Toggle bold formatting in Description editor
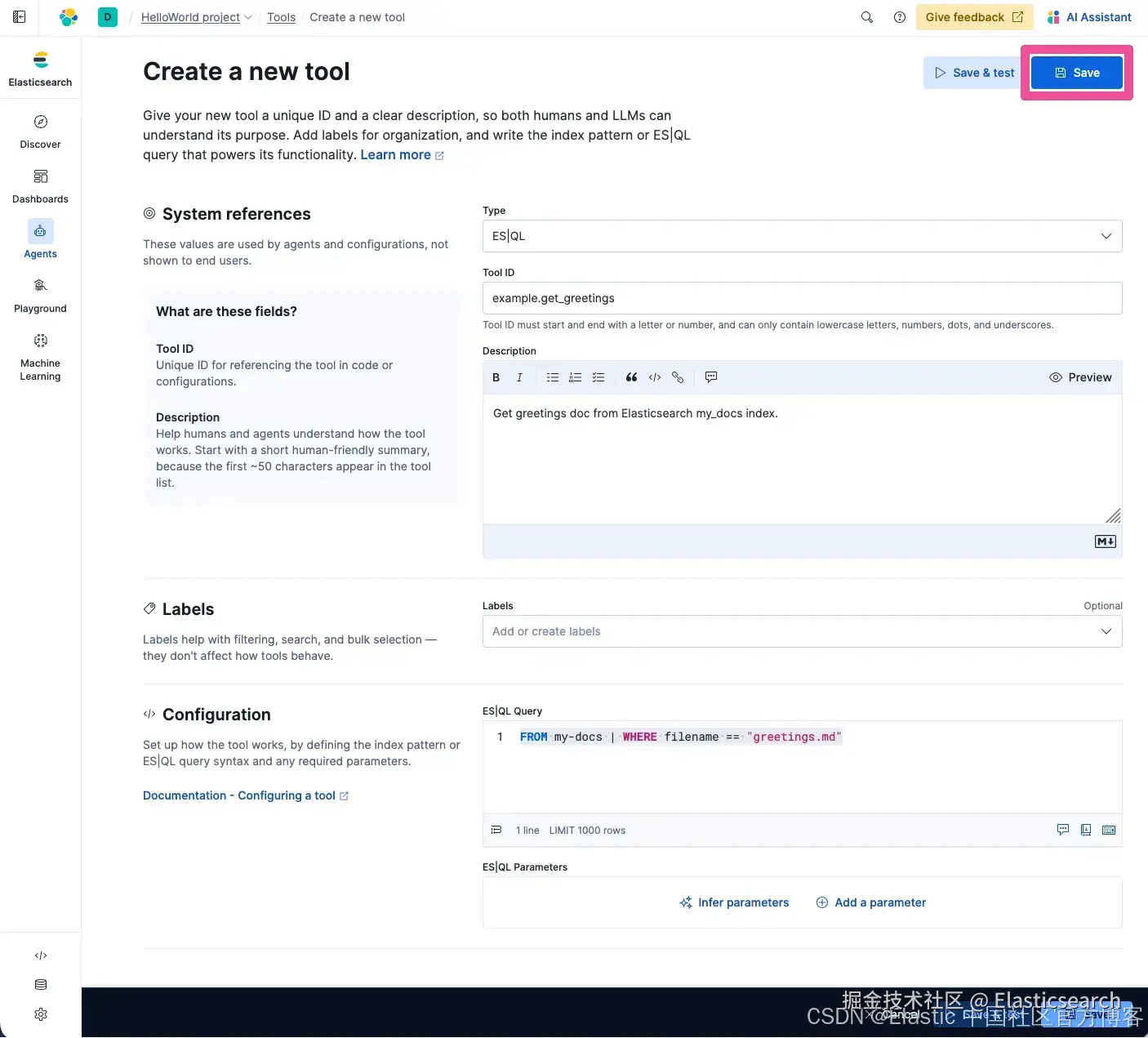Viewport: 1148px width, 1038px height. pos(496,377)
